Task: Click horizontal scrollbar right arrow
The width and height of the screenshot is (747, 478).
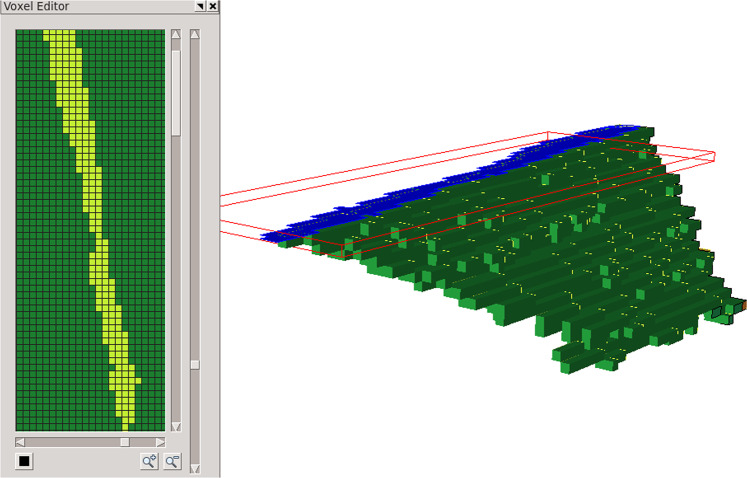Action: tap(160, 442)
